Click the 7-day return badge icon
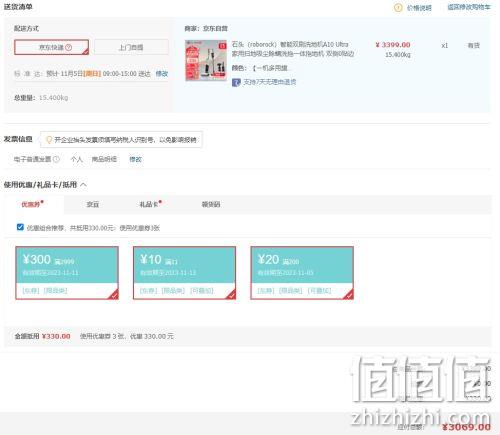 [236, 82]
